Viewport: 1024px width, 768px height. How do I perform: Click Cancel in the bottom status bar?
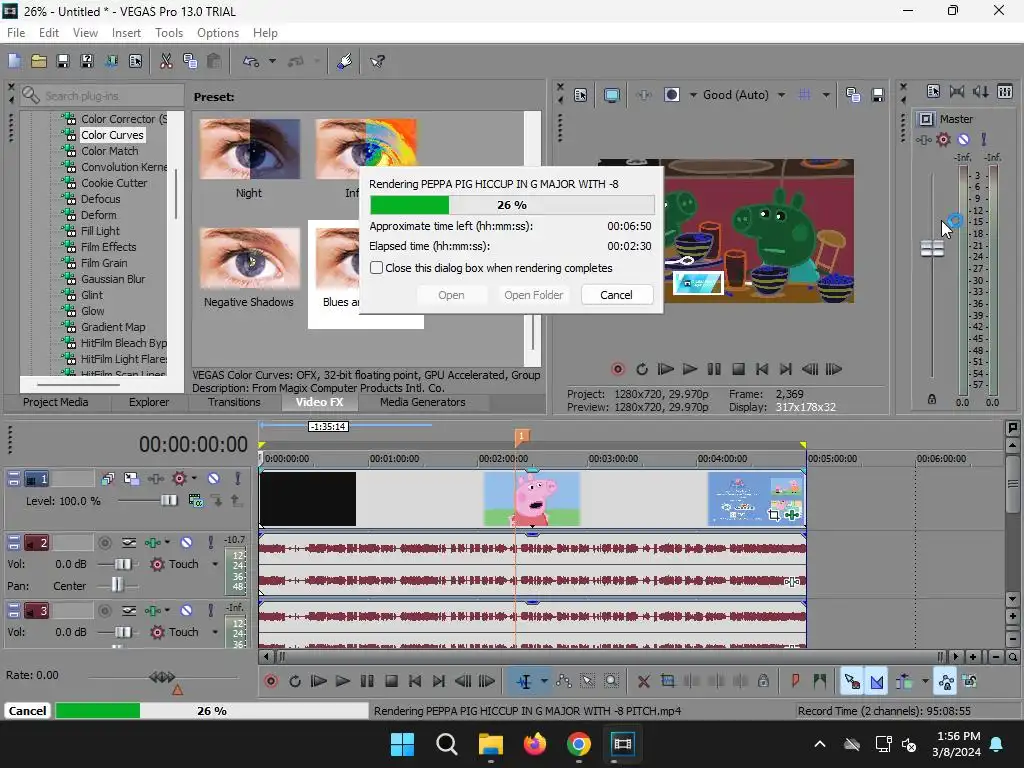coord(27,711)
